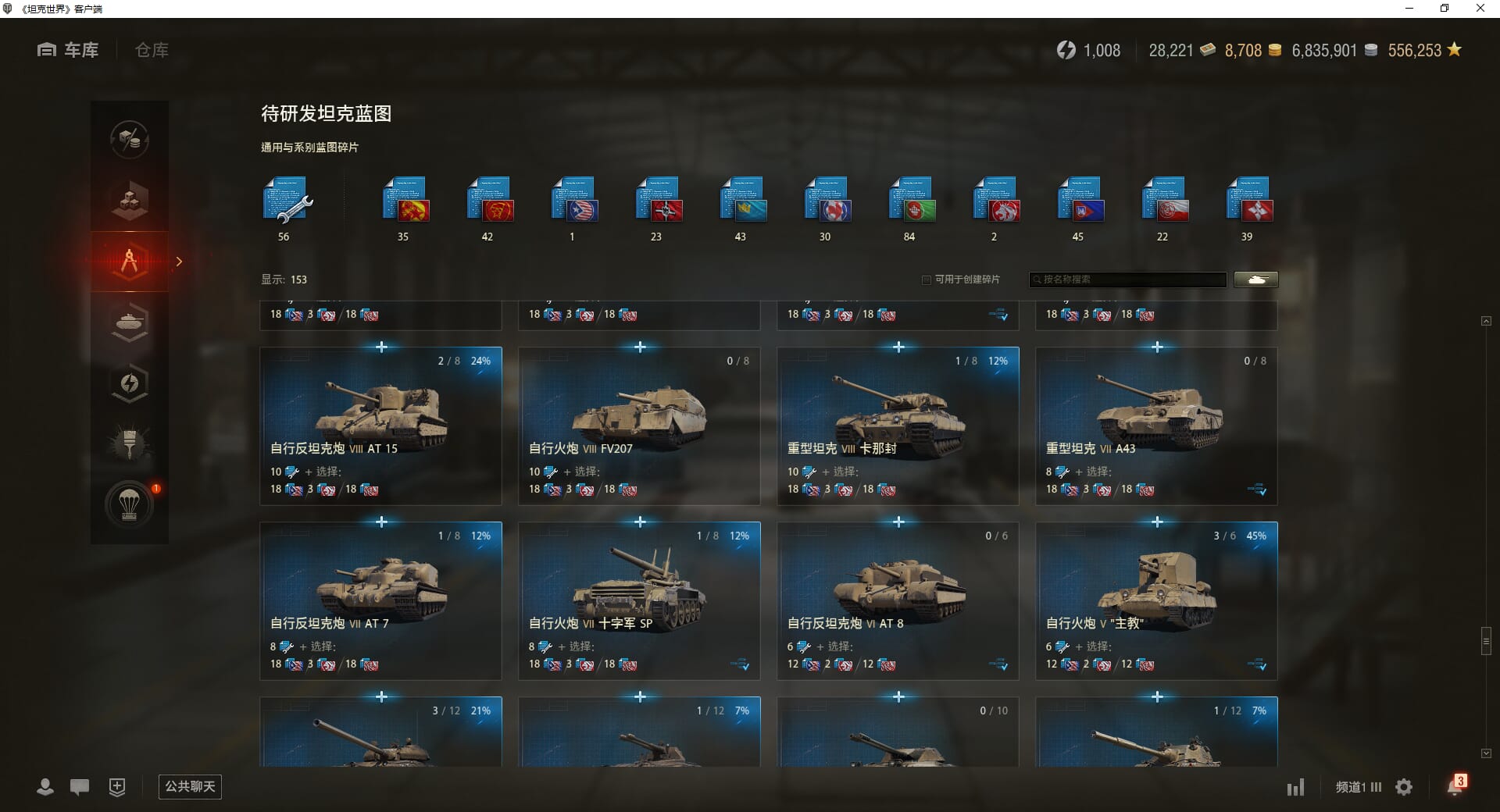1500x812 pixels.
Task: Expand the plus above the FV207 card
Action: [x=640, y=347]
